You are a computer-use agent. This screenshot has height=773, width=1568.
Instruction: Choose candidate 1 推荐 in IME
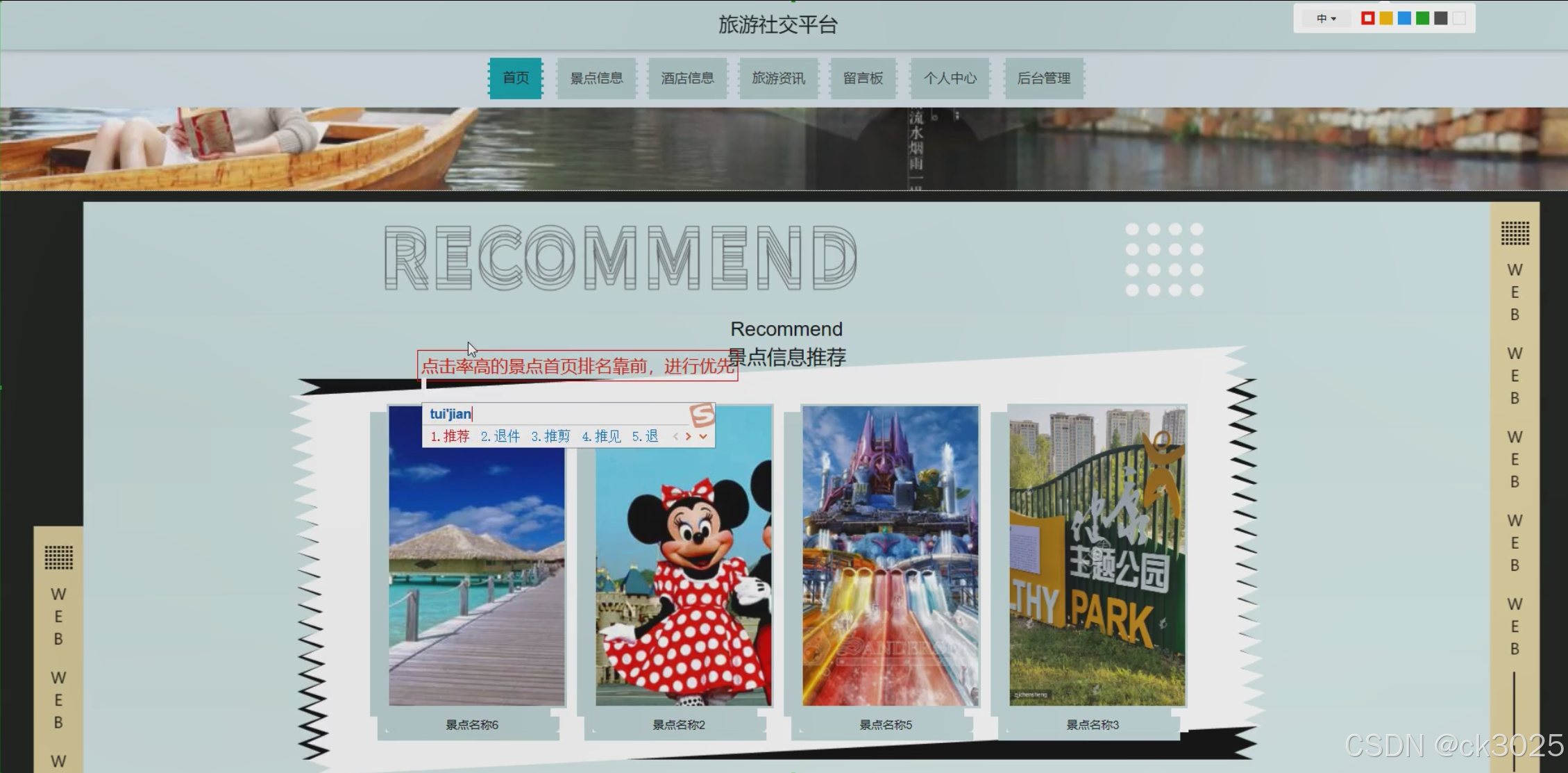point(450,437)
